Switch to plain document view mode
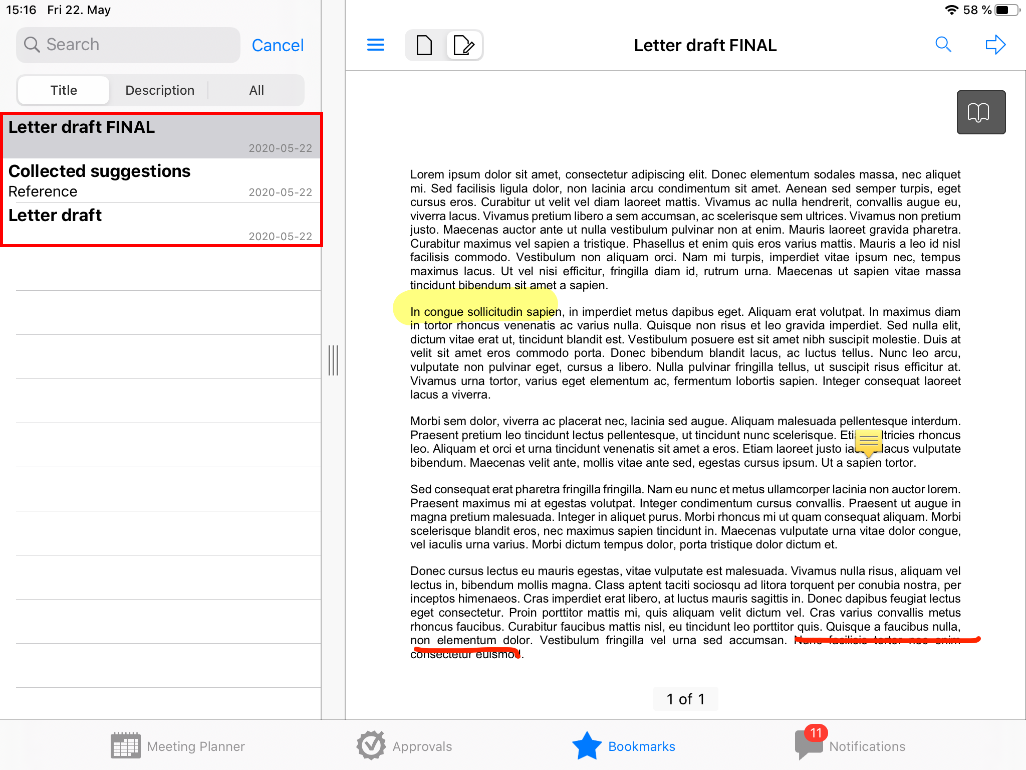This screenshot has width=1026, height=770. point(425,45)
